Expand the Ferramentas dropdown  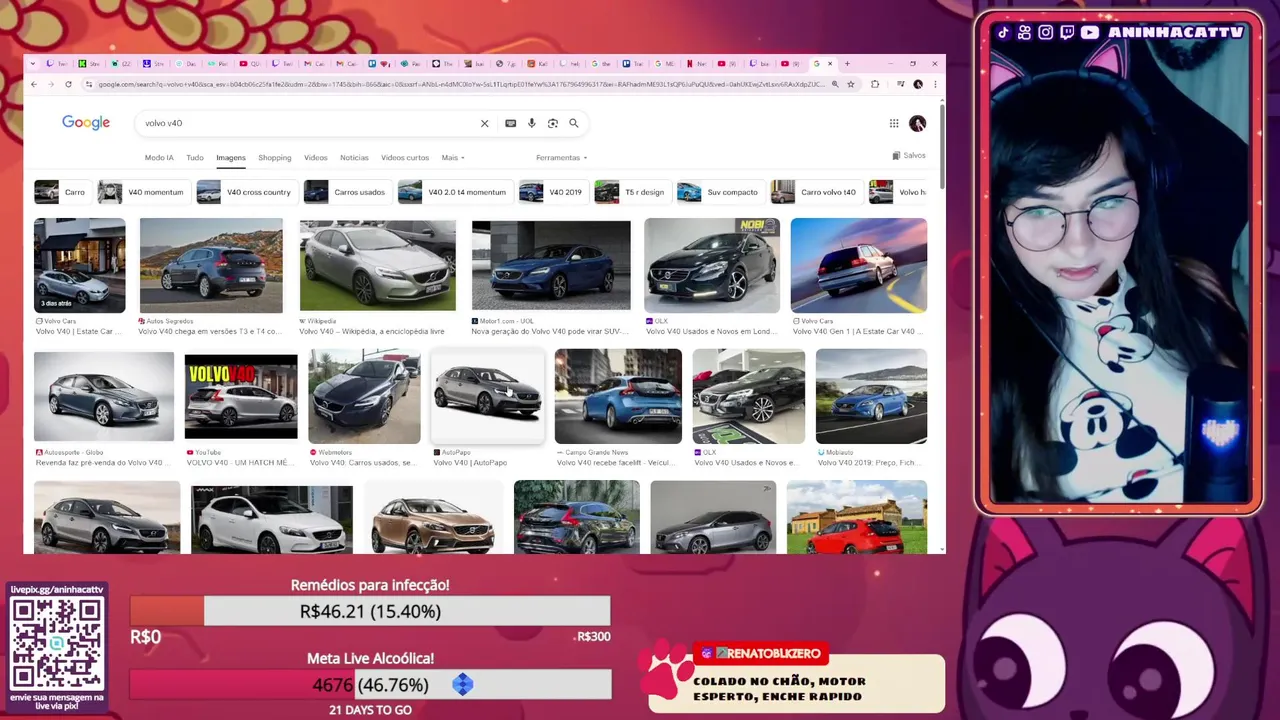pyautogui.click(x=561, y=157)
